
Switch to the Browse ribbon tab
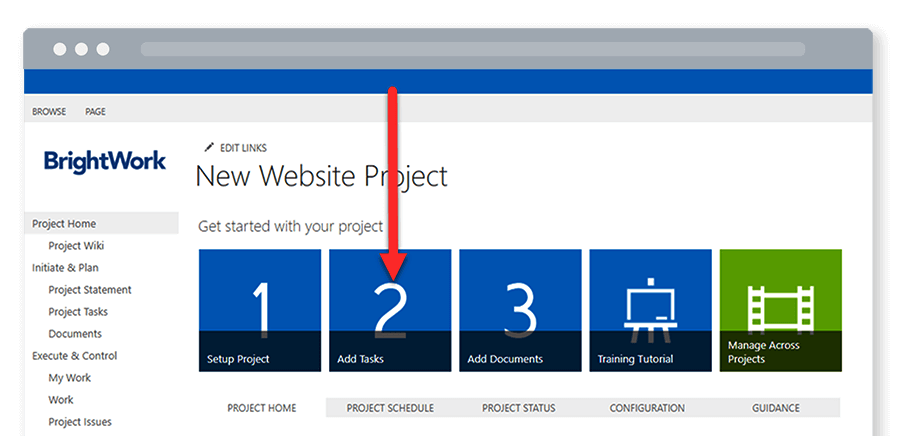(x=49, y=112)
